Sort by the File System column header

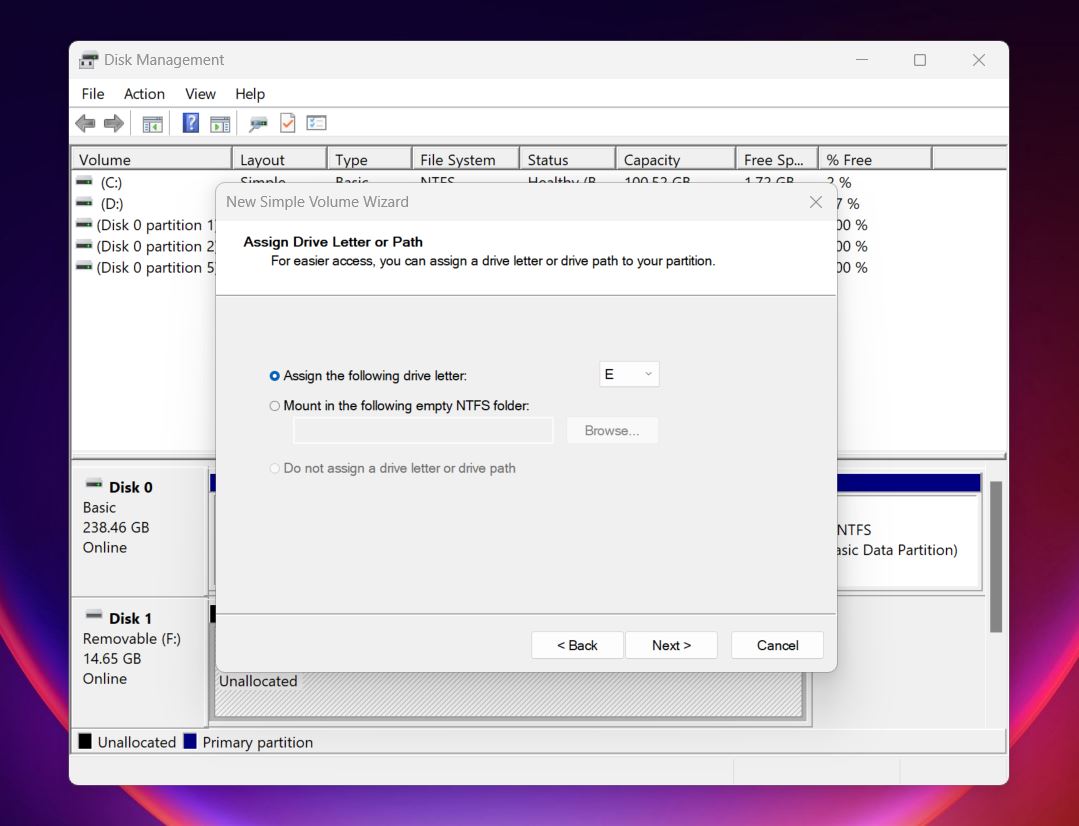click(x=466, y=160)
